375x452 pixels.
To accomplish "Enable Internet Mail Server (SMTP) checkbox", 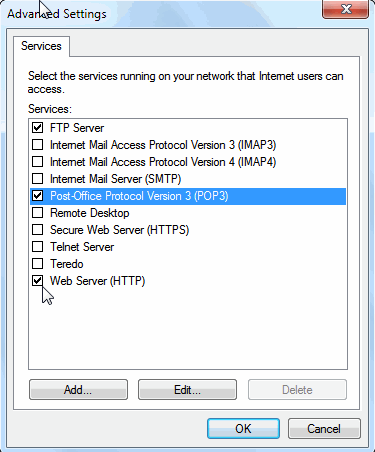I will pyautogui.click(x=37, y=179).
